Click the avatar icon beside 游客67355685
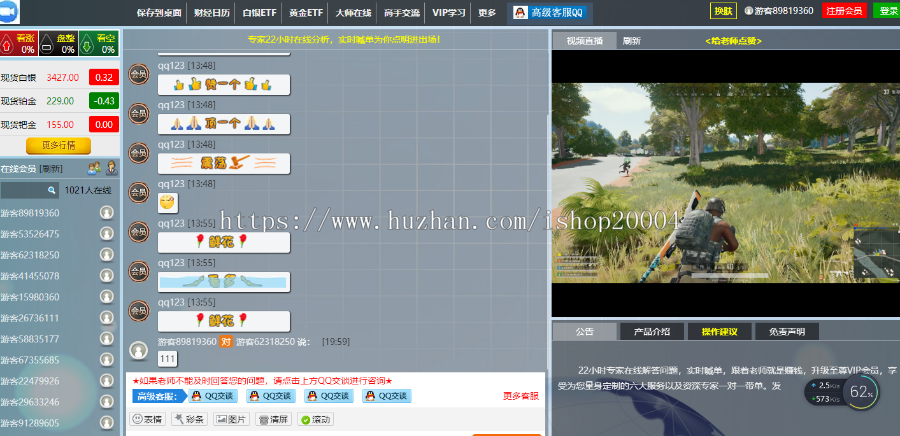The height and width of the screenshot is (436, 900). click(x=106, y=360)
